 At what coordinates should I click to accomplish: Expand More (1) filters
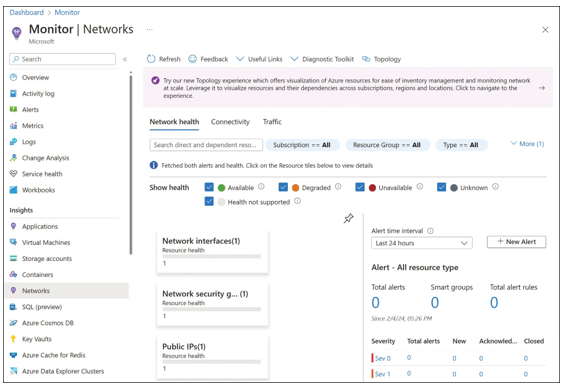(527, 144)
